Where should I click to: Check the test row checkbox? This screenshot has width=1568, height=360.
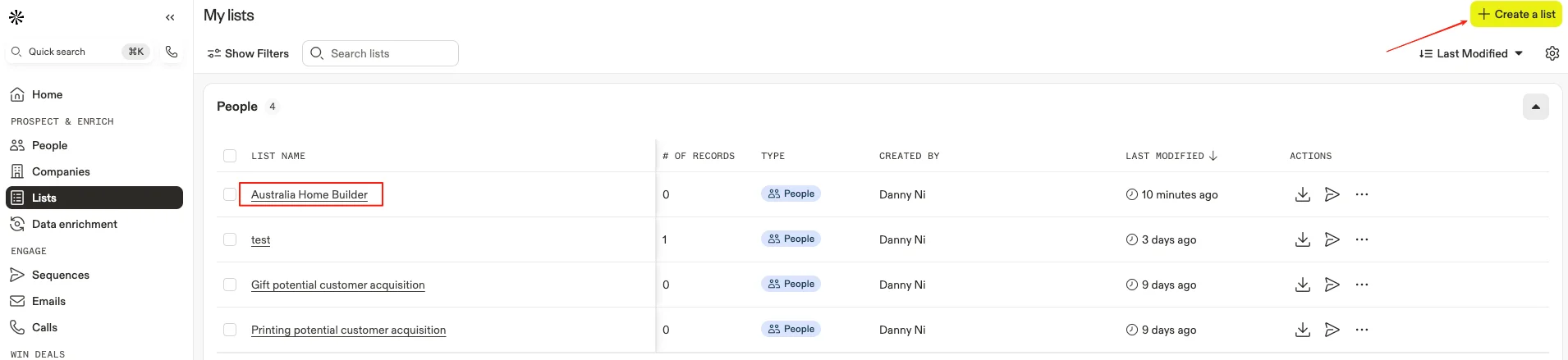click(x=230, y=239)
